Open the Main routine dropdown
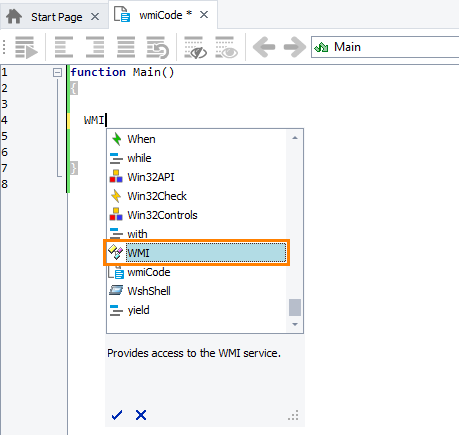The height and width of the screenshot is (435, 459). pyautogui.click(x=385, y=47)
